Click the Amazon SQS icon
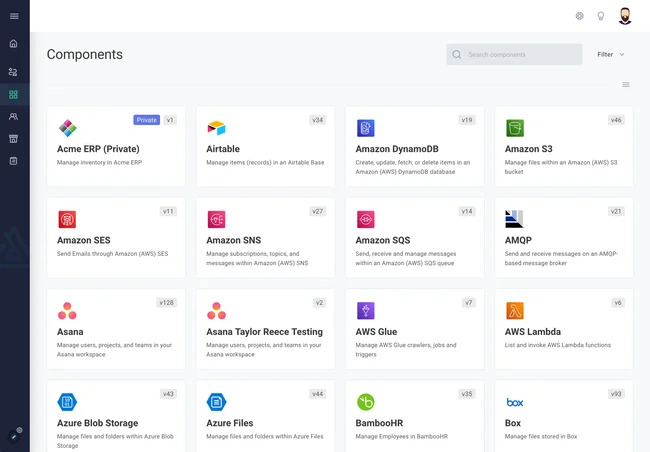 click(366, 219)
